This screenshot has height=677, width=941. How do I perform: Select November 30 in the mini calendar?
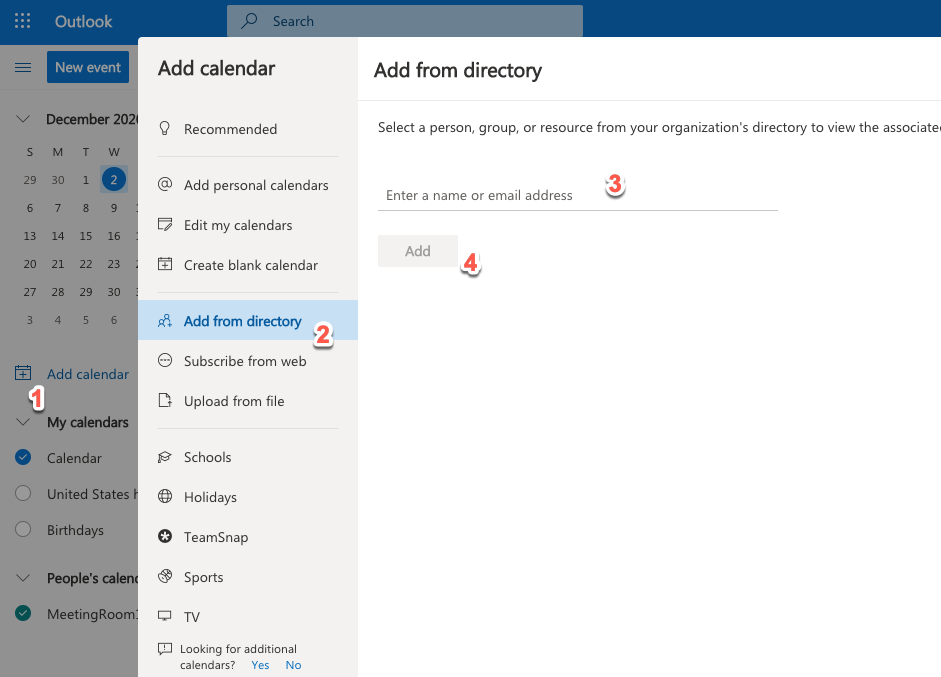coord(58,179)
